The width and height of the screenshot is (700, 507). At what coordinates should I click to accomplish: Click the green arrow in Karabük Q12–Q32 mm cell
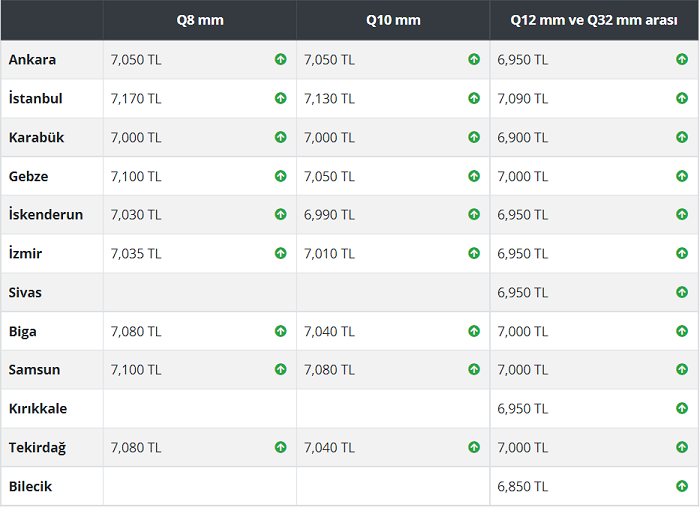682,137
